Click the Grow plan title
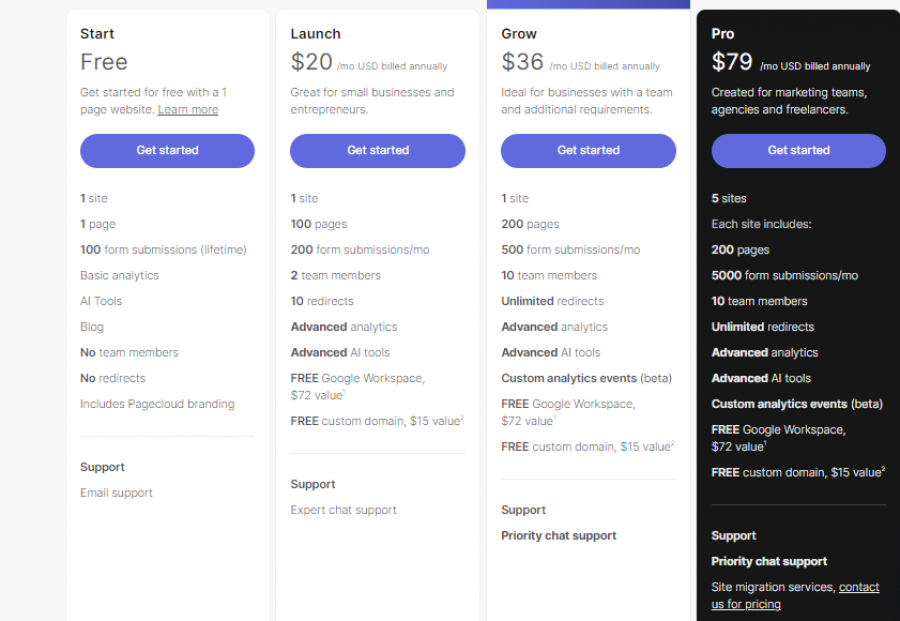The image size is (900, 621). (x=519, y=34)
